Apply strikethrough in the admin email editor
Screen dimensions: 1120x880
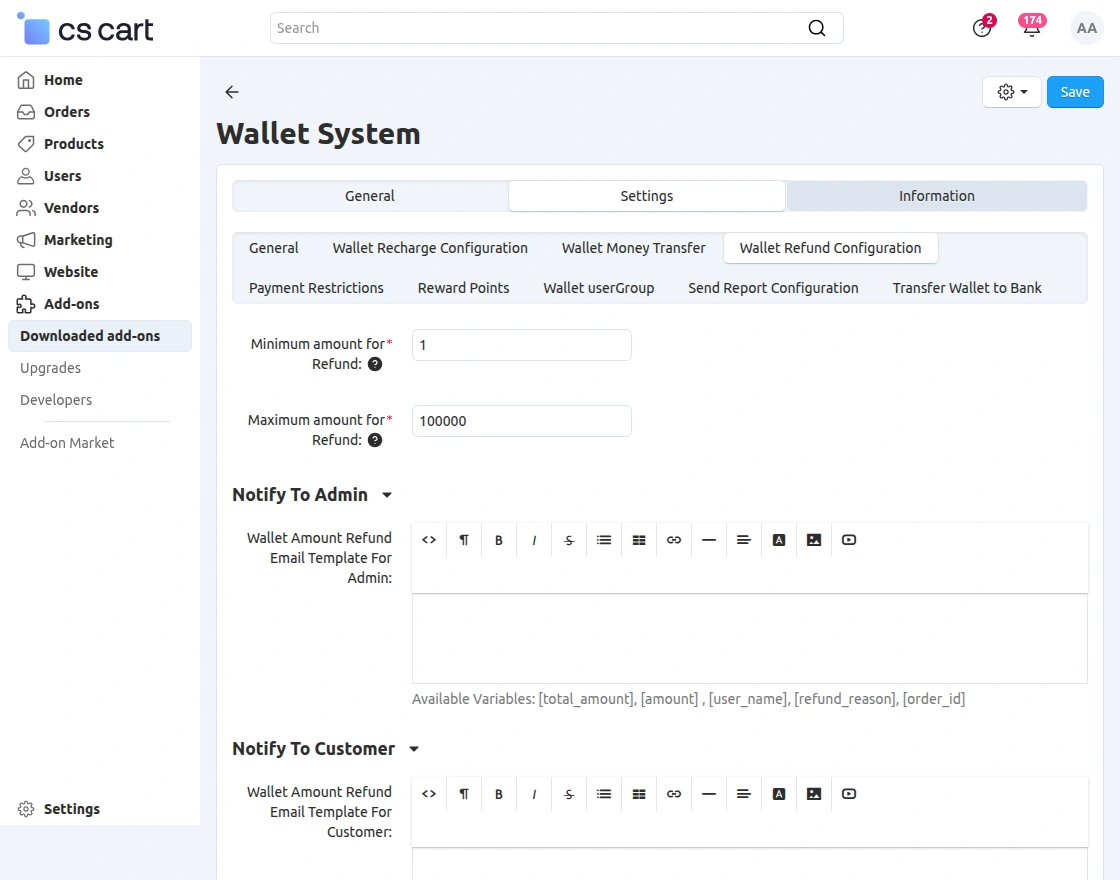568,539
